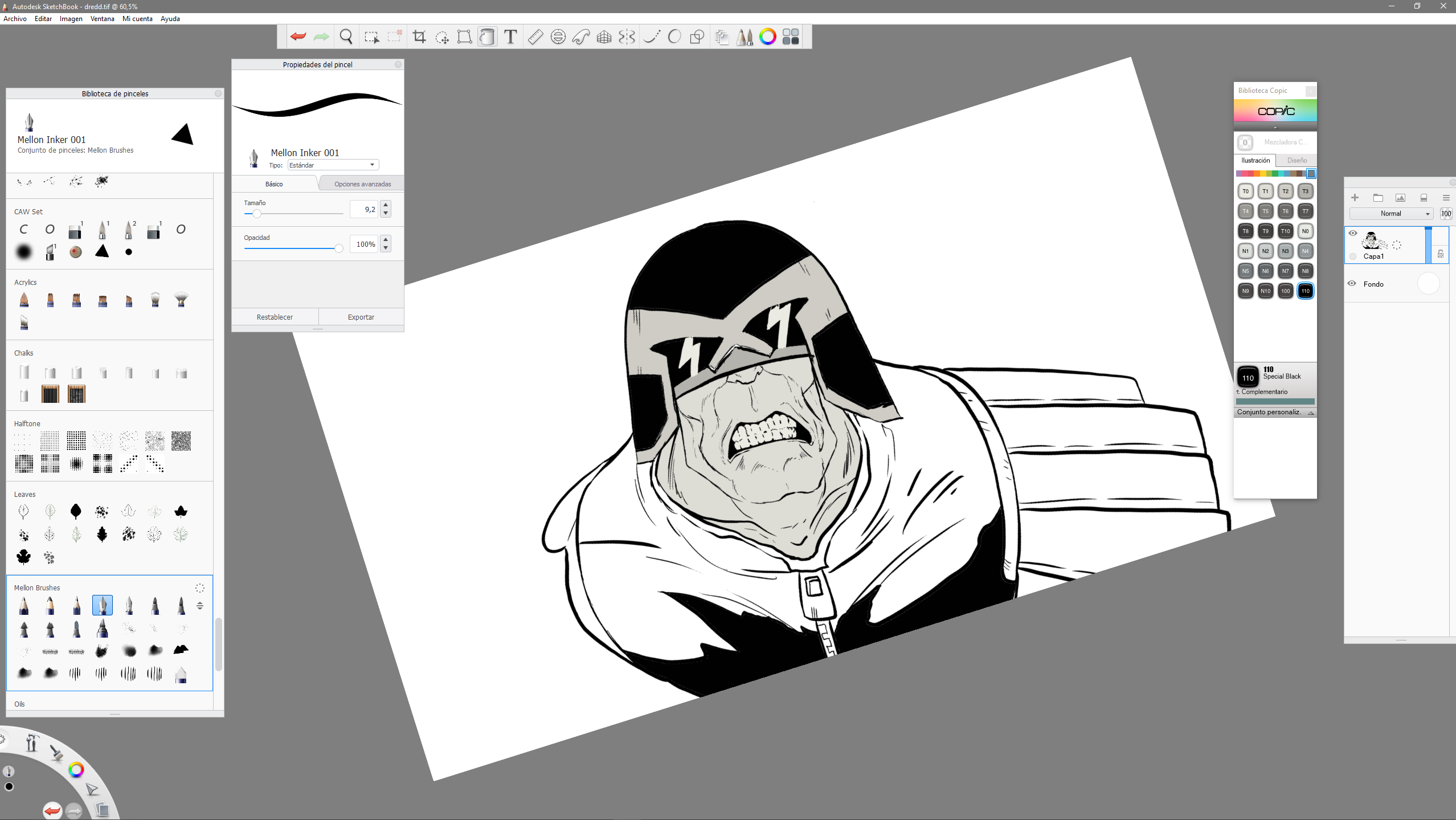1456x820 pixels.
Task: Select the rectangular selection tool
Action: click(x=371, y=37)
